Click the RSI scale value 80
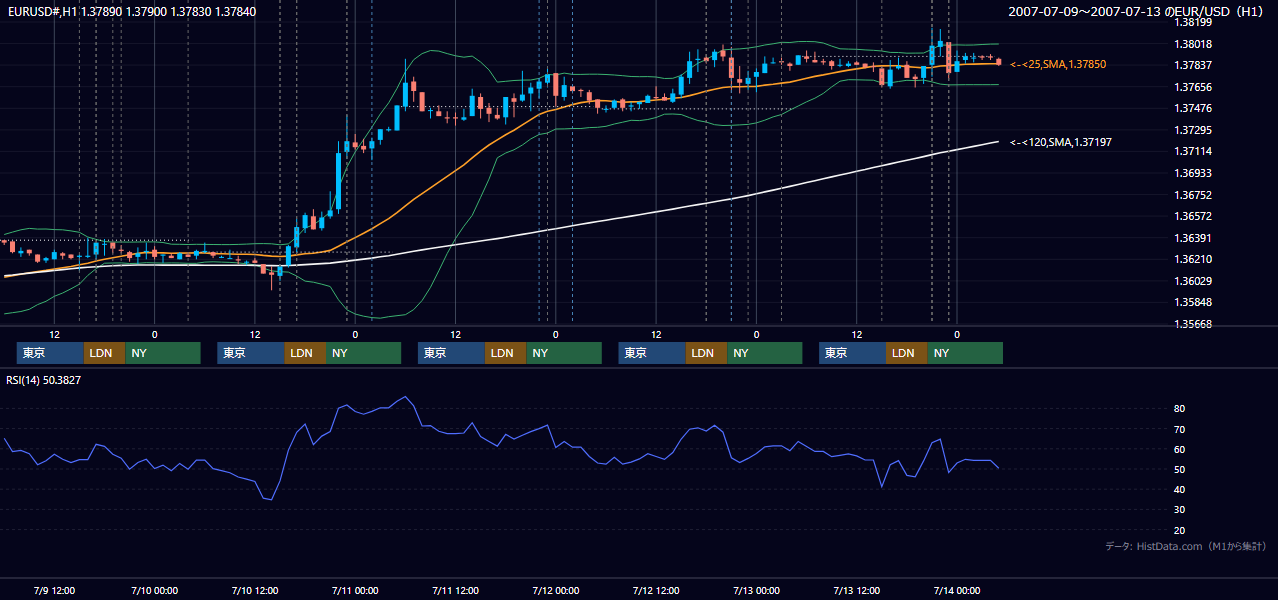The height and width of the screenshot is (600, 1278). (1180, 409)
